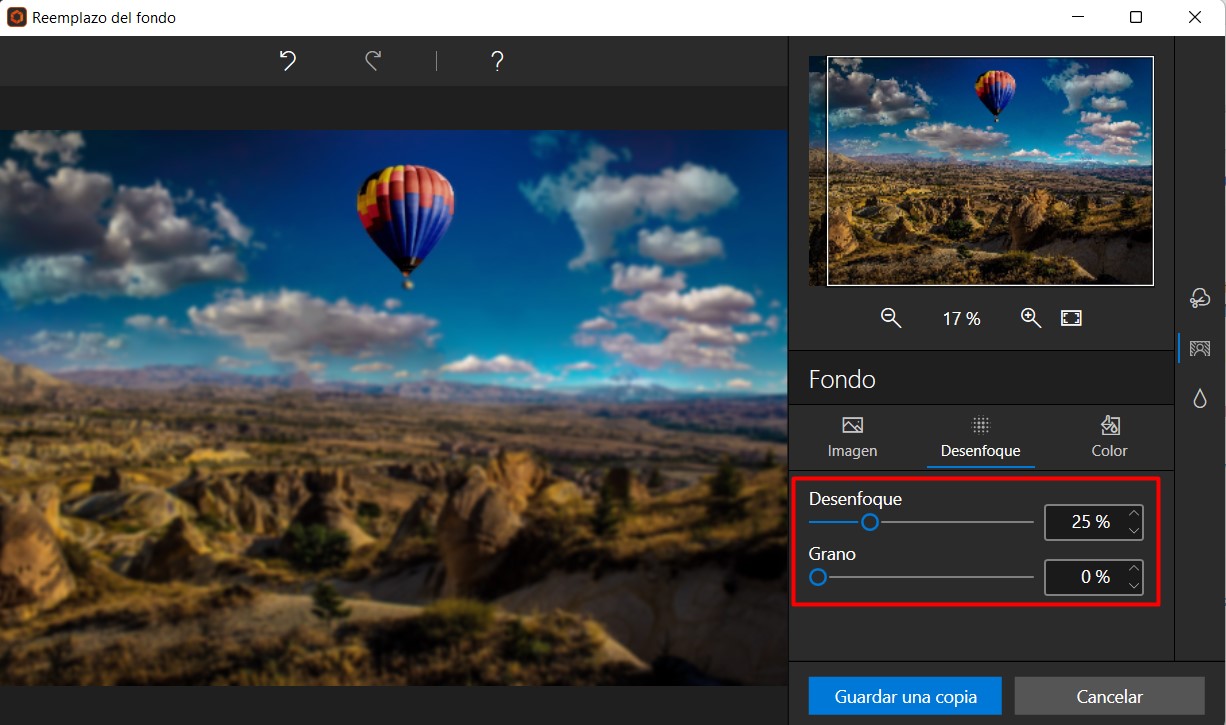
Task: Zoom in with the plus magnifier
Action: [x=1031, y=318]
